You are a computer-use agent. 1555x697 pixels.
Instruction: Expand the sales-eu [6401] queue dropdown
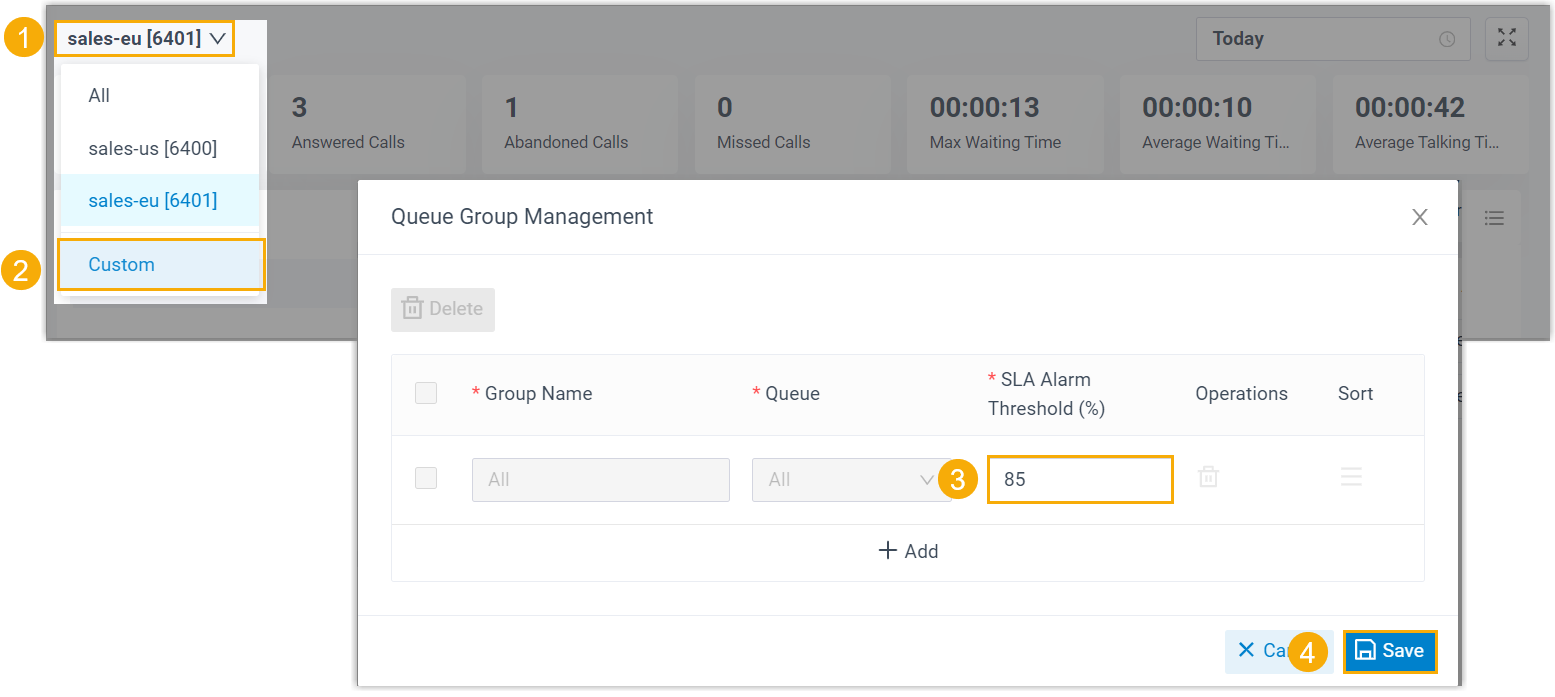[146, 39]
